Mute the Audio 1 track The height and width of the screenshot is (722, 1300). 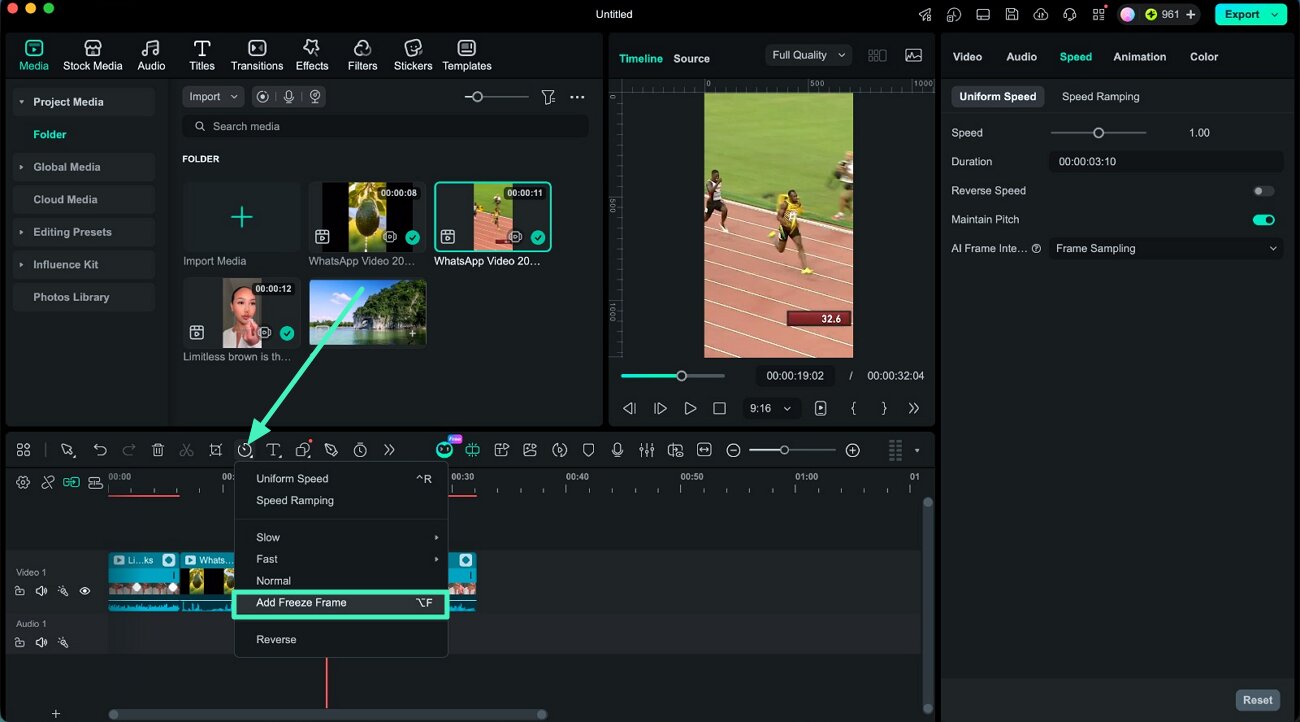41,642
